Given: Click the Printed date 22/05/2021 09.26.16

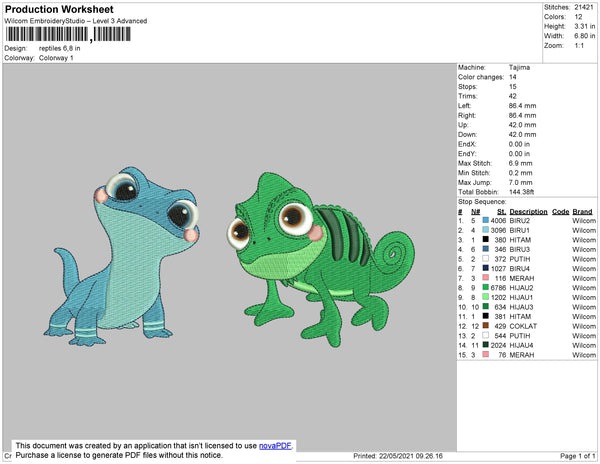Looking at the screenshot, I should tap(411, 456).
